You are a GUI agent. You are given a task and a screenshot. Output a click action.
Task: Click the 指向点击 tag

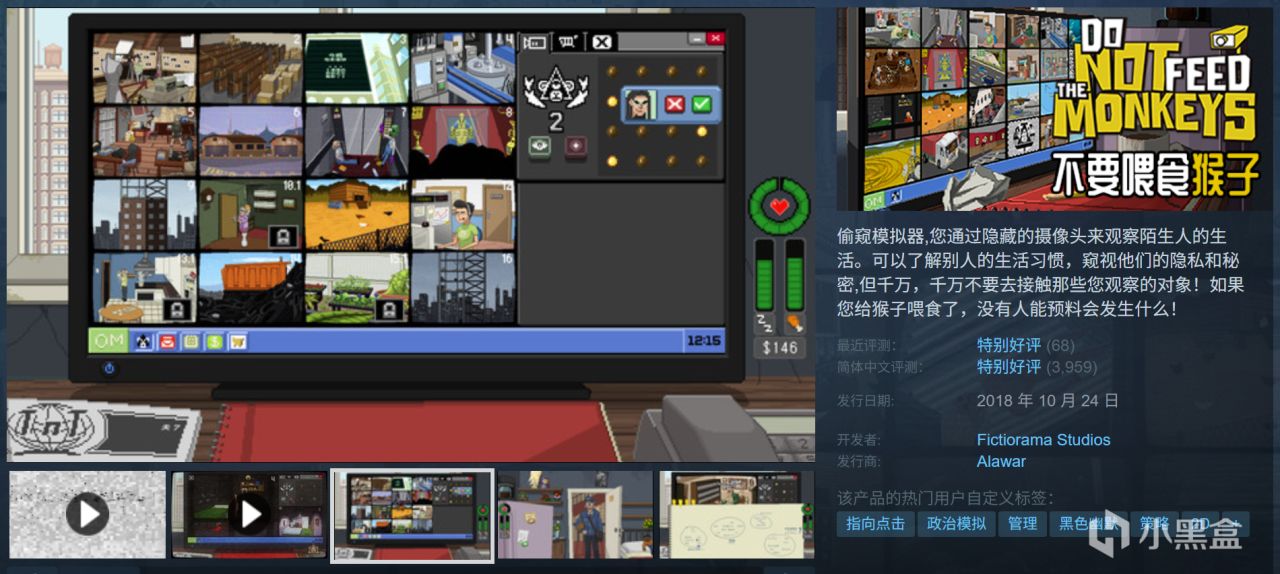pos(875,523)
